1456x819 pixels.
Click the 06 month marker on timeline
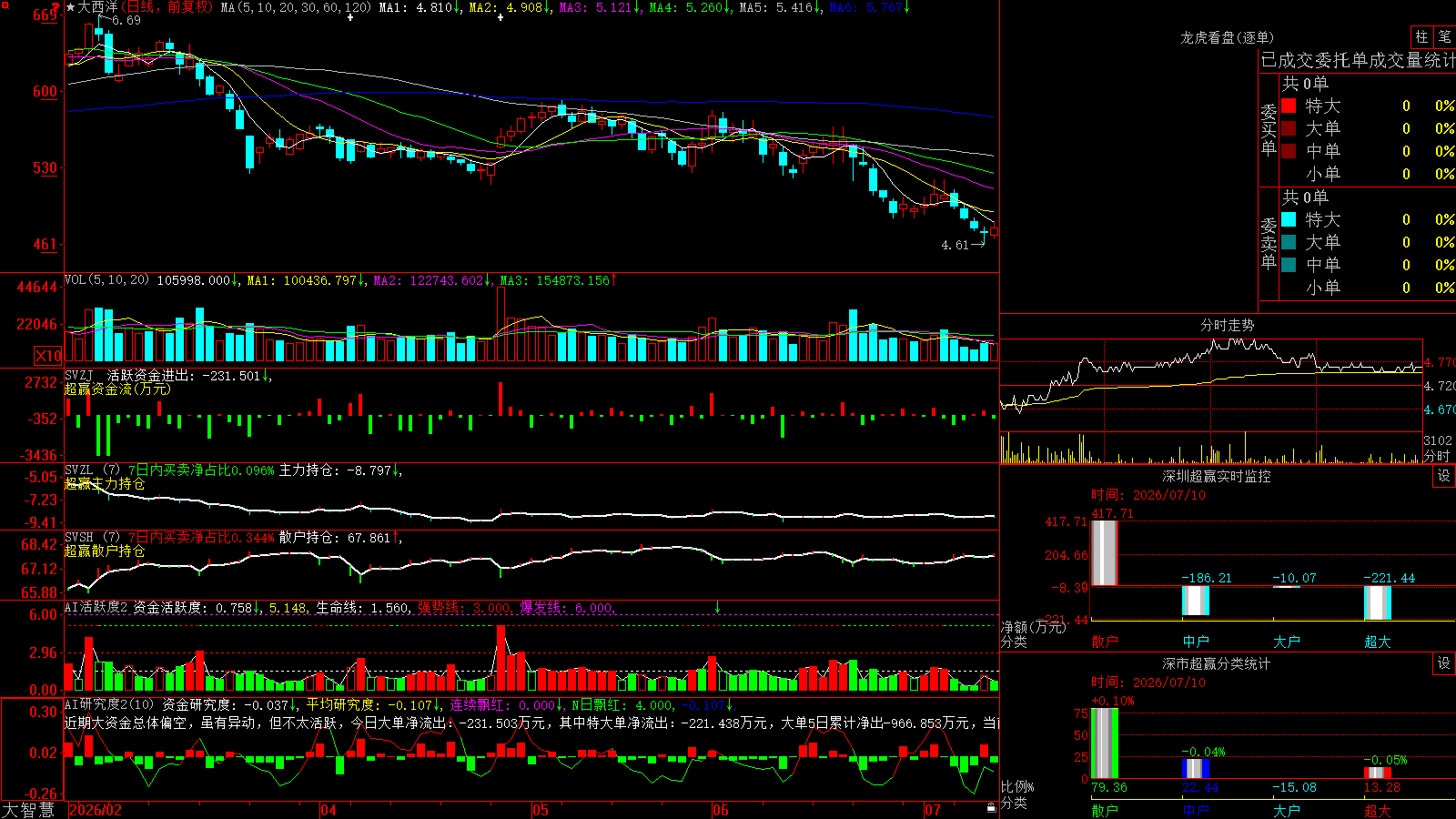coord(721,810)
